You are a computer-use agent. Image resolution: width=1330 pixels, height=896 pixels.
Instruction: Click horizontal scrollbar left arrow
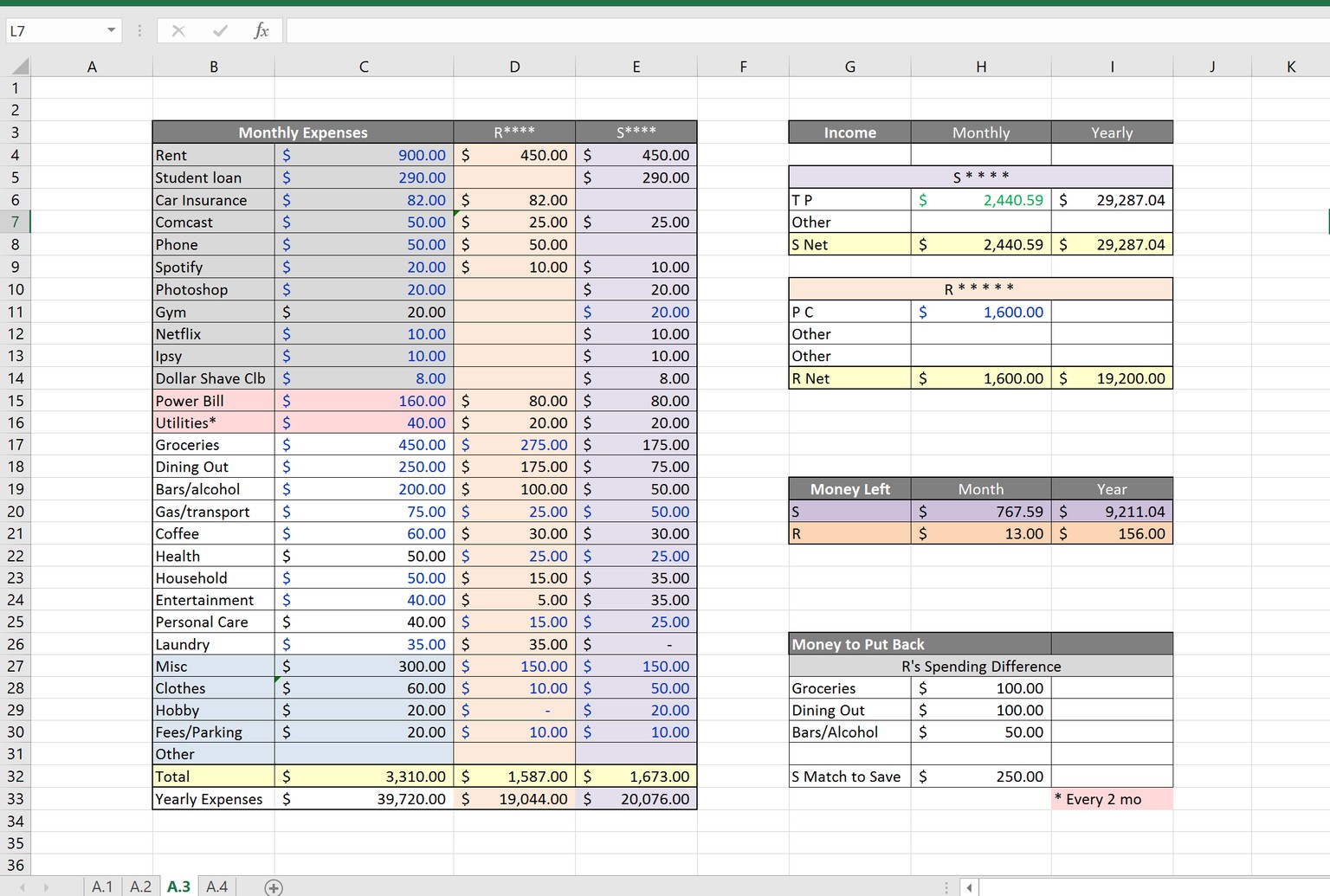969,887
